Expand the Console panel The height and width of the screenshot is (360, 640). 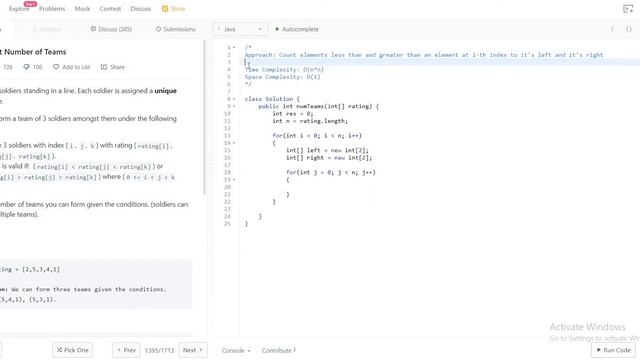(236, 350)
